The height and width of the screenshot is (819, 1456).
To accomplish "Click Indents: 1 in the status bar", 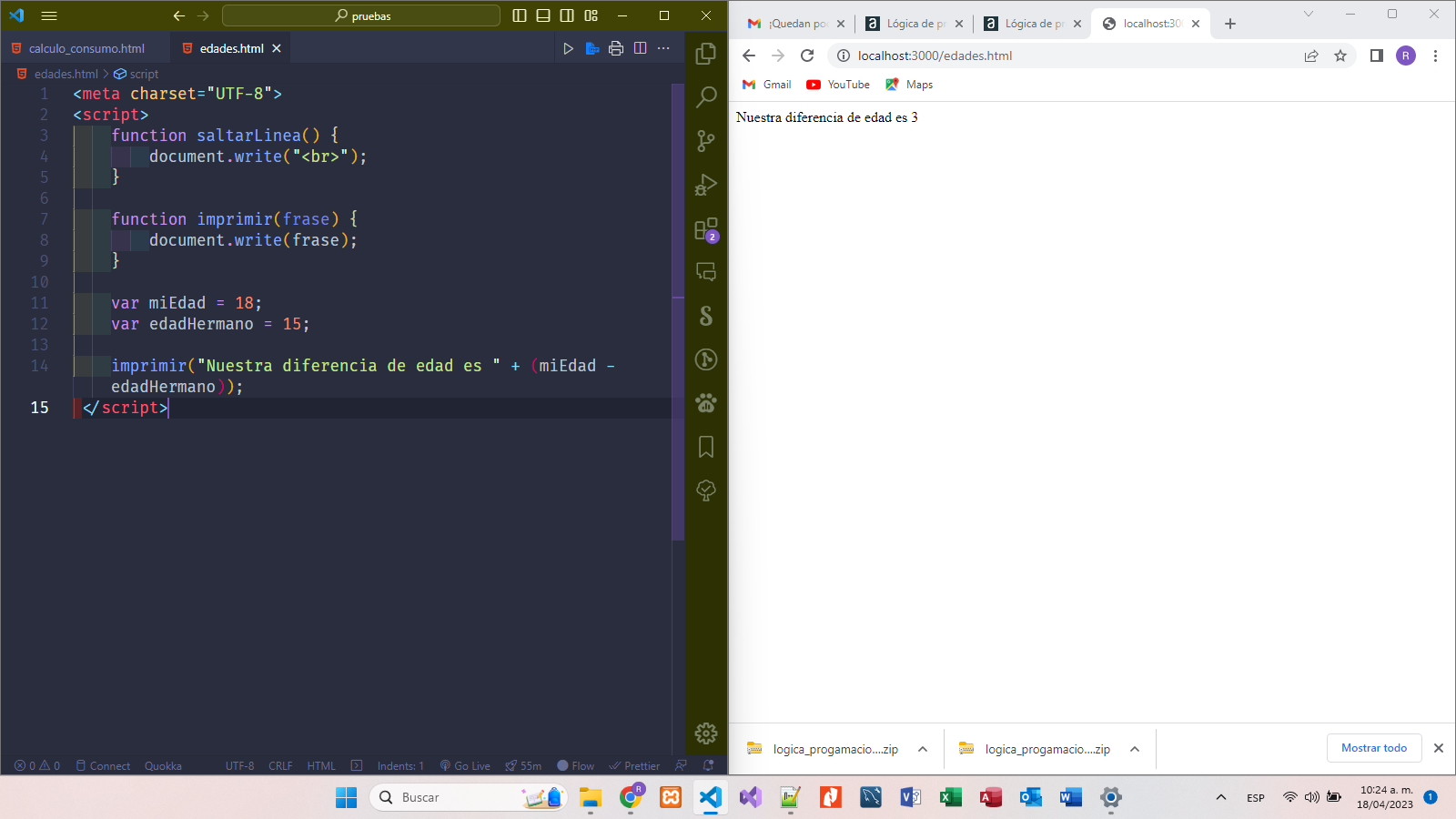I will coord(400,765).
